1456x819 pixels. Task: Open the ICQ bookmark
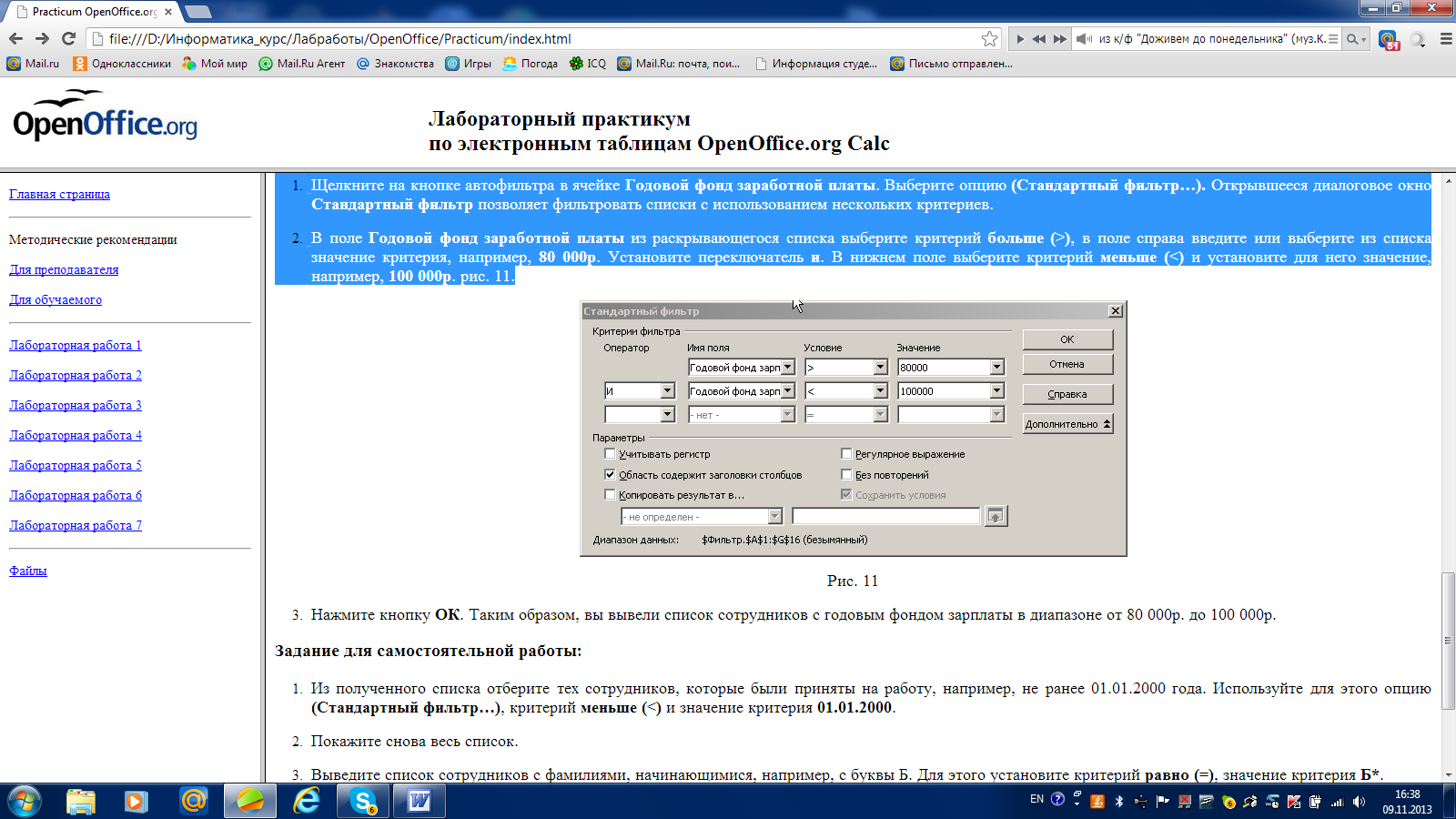[x=588, y=64]
